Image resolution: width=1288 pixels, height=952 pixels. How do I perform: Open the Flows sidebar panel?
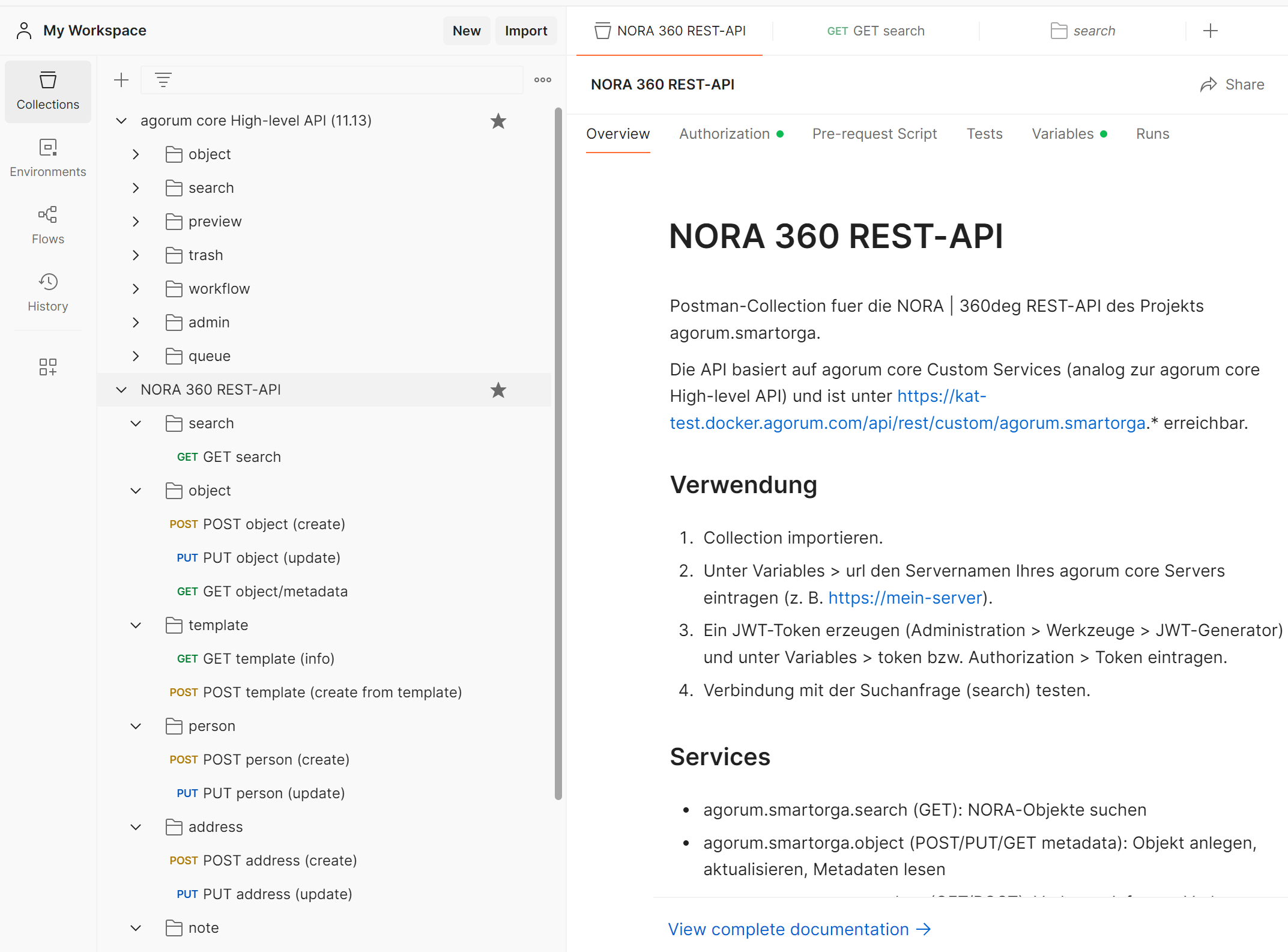pyautogui.click(x=47, y=226)
